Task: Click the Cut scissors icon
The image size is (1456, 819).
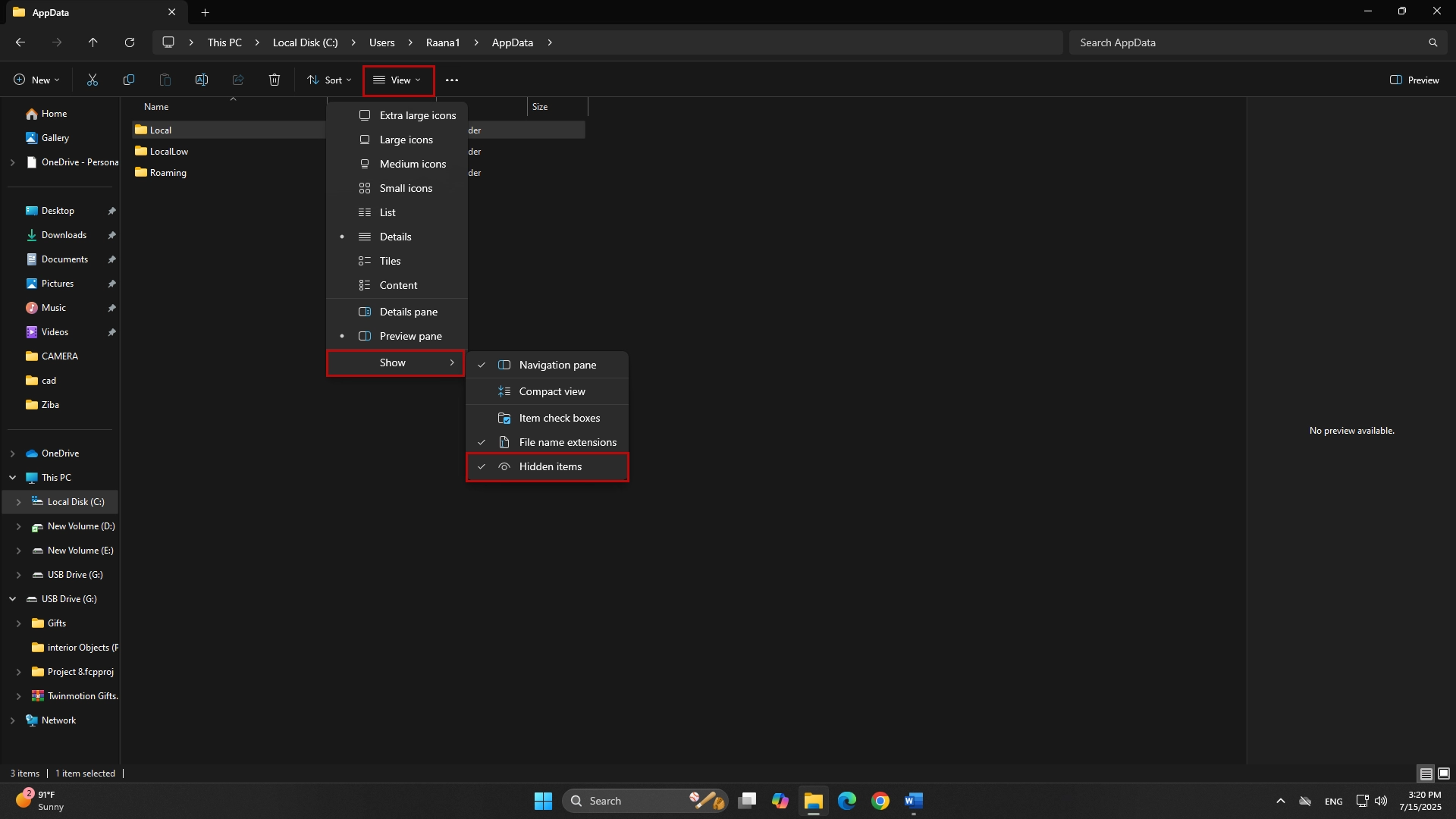Action: [x=93, y=80]
